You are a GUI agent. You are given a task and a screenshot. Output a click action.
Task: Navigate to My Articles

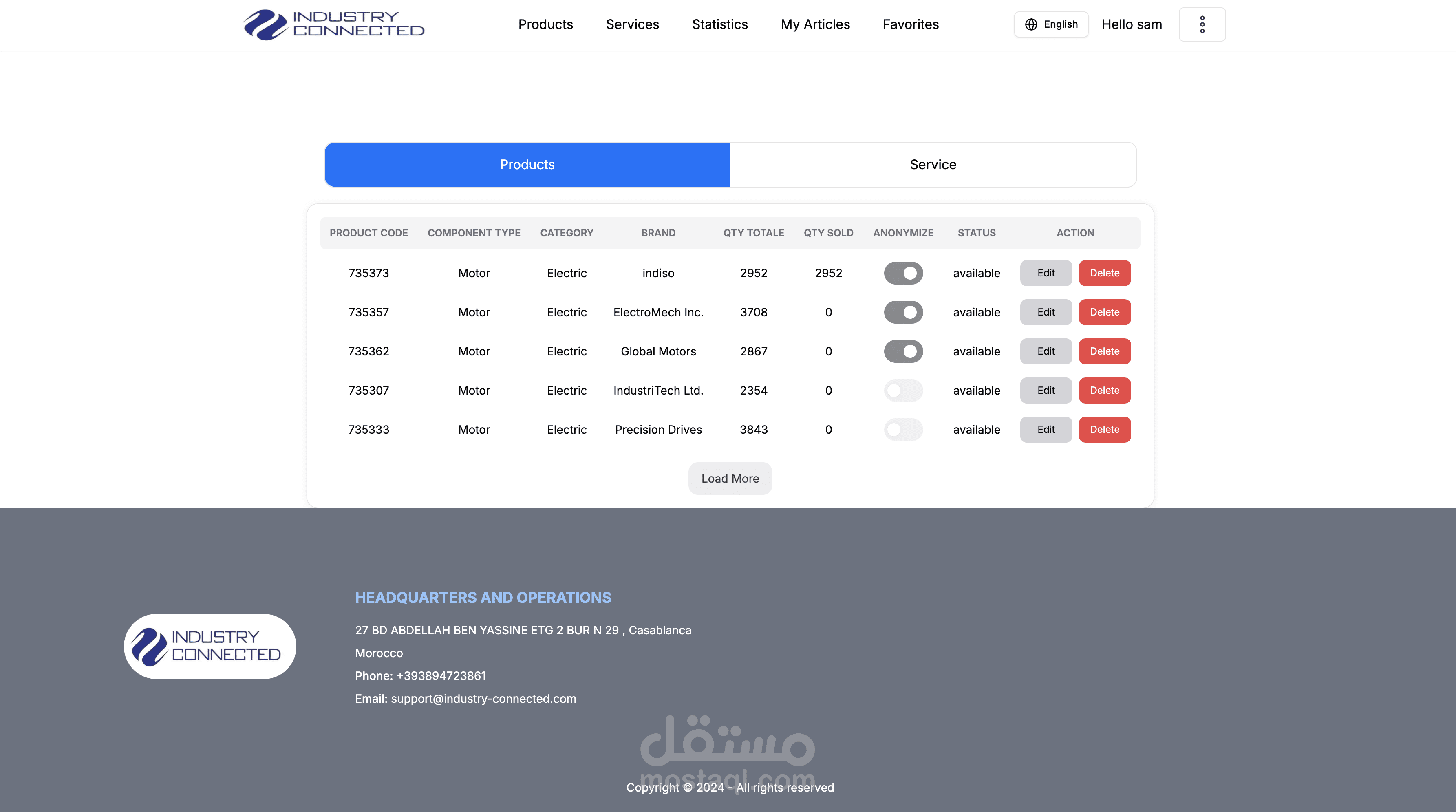click(x=815, y=24)
